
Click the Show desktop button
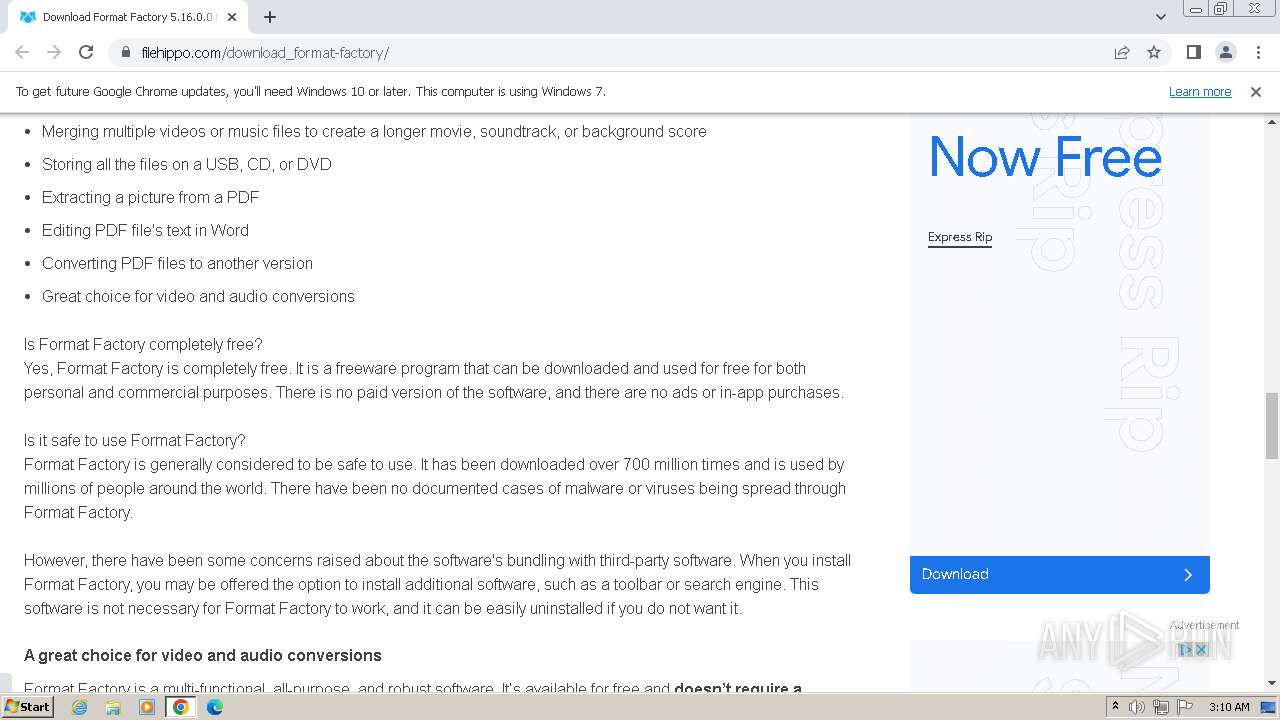[1269, 707]
